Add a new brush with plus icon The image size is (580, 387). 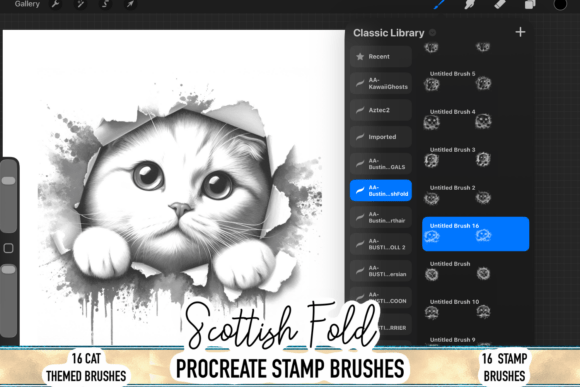[x=520, y=32]
